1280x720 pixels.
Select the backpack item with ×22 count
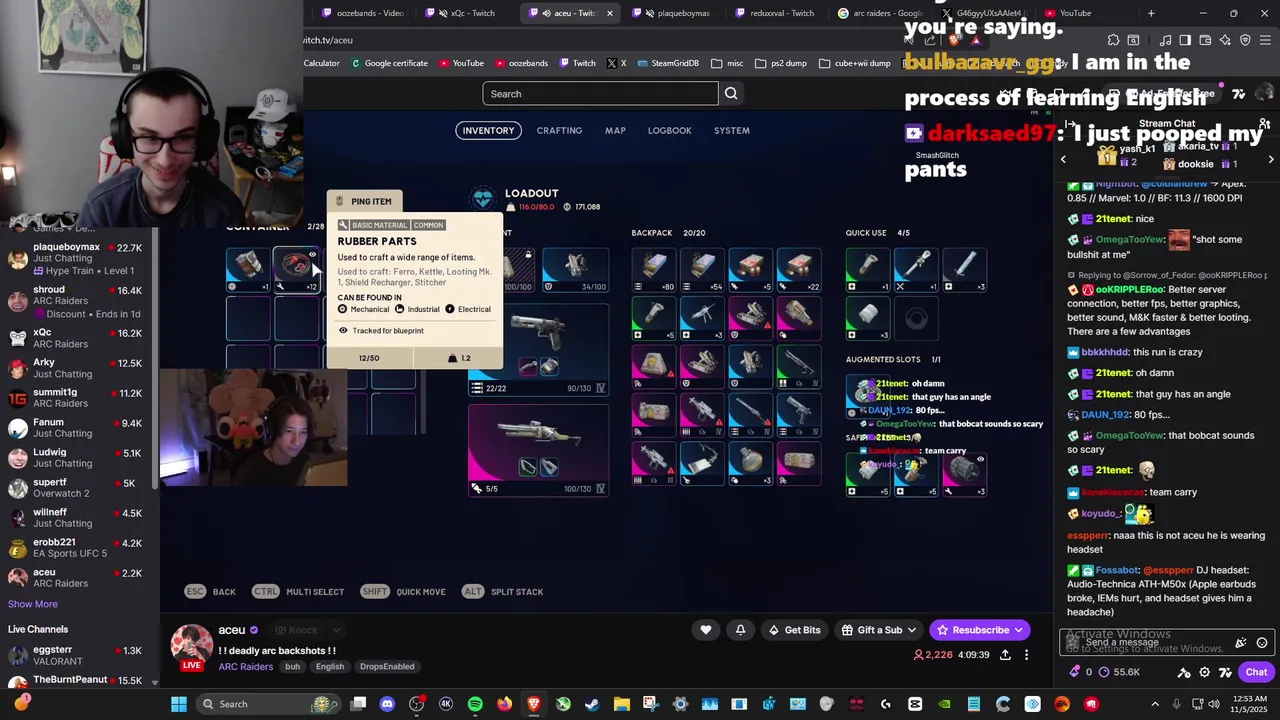pyautogui.click(x=798, y=268)
